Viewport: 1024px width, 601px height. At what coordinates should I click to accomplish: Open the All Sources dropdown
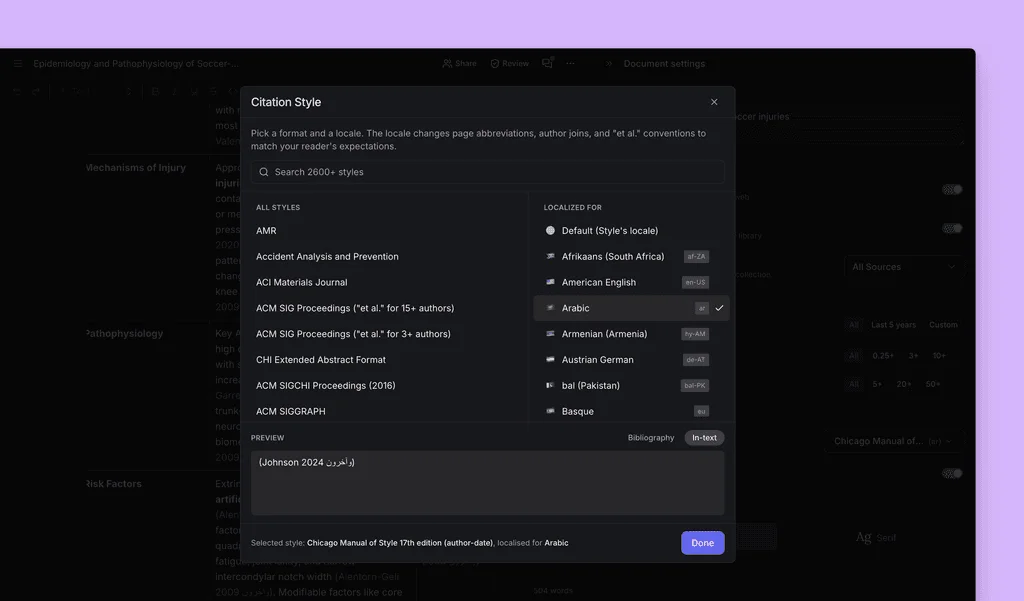click(903, 267)
